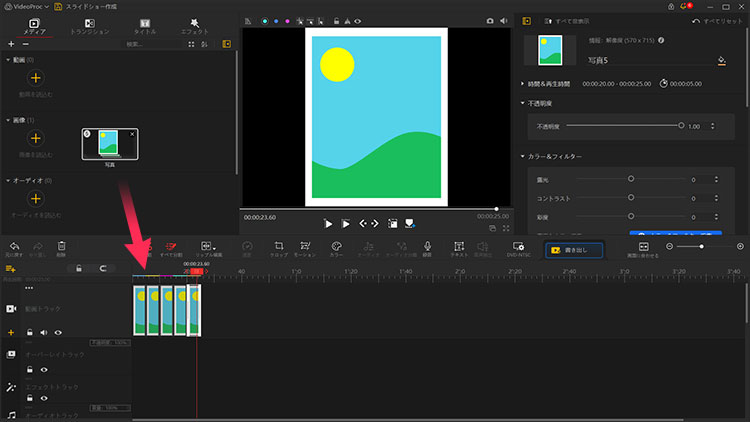Image resolution: width=750 pixels, height=422 pixels.
Task: Select the photo thumbnail in the media library
Action: pos(109,143)
